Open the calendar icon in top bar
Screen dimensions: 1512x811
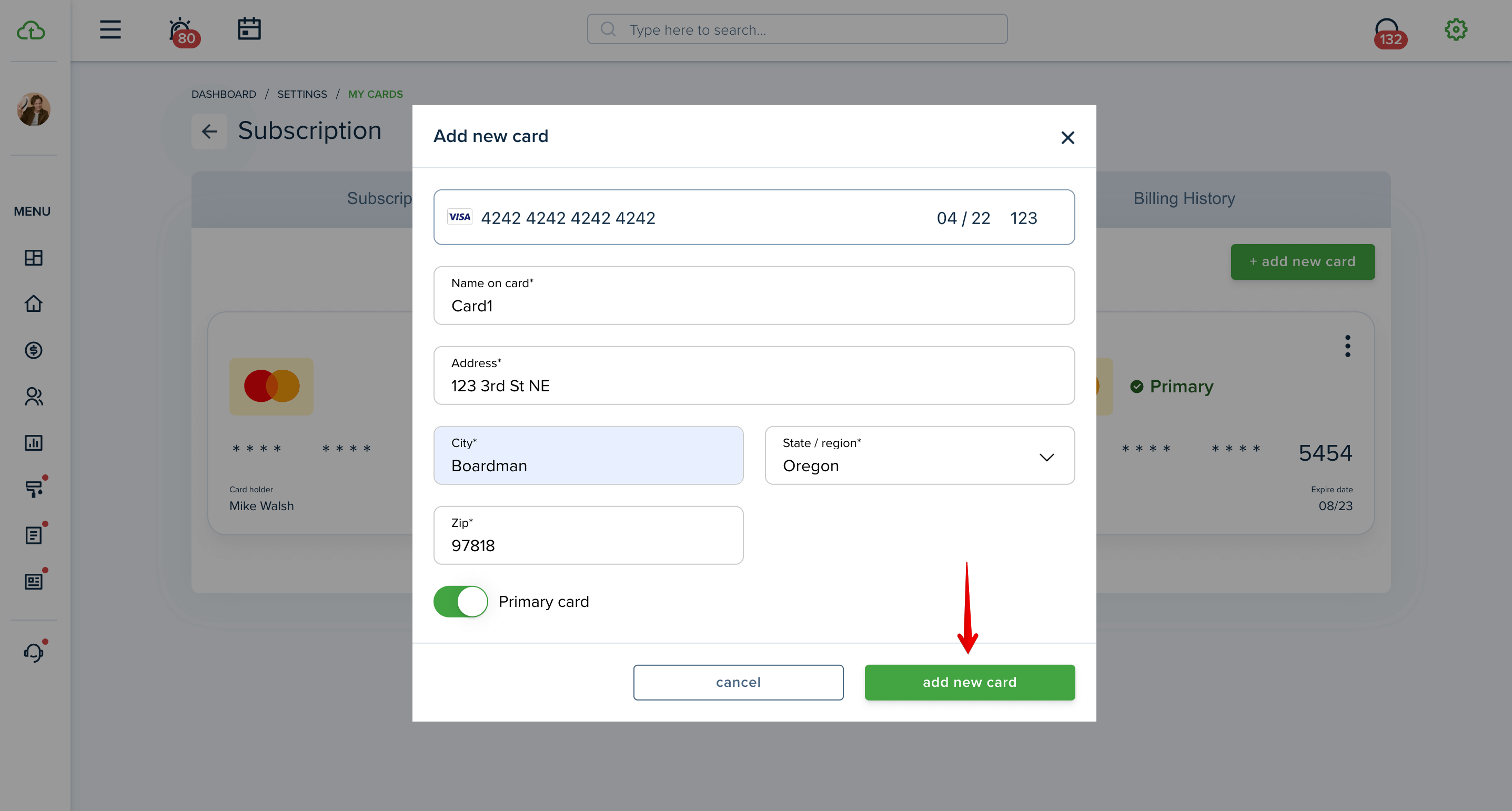point(249,29)
